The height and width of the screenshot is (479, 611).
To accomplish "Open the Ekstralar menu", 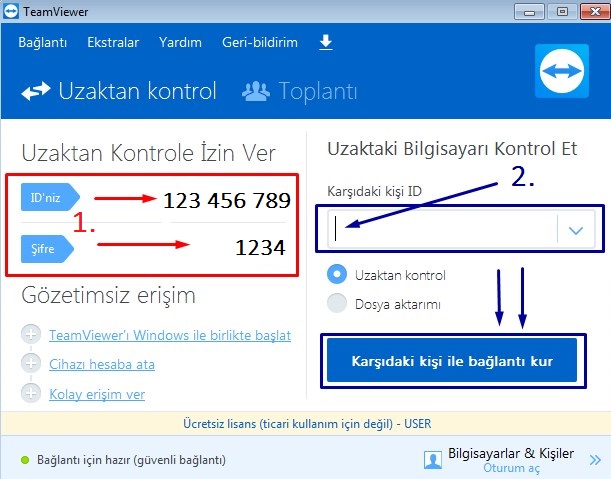I will [x=113, y=42].
